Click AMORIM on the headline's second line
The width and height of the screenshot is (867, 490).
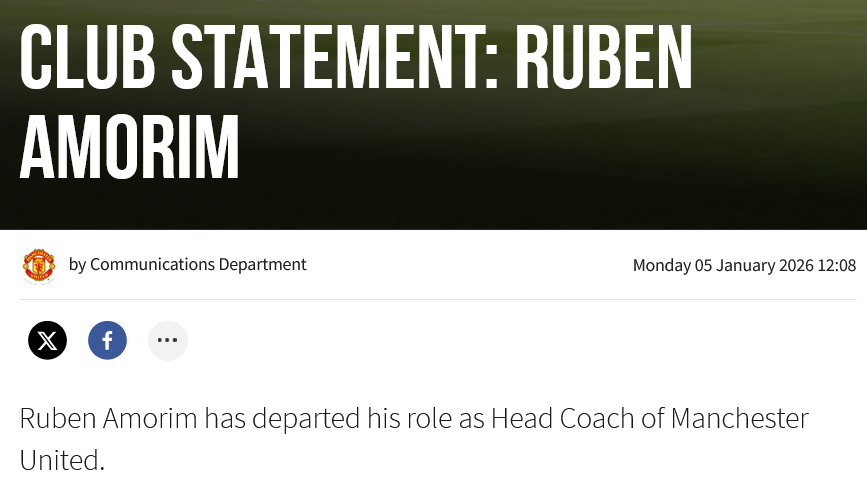[129, 149]
